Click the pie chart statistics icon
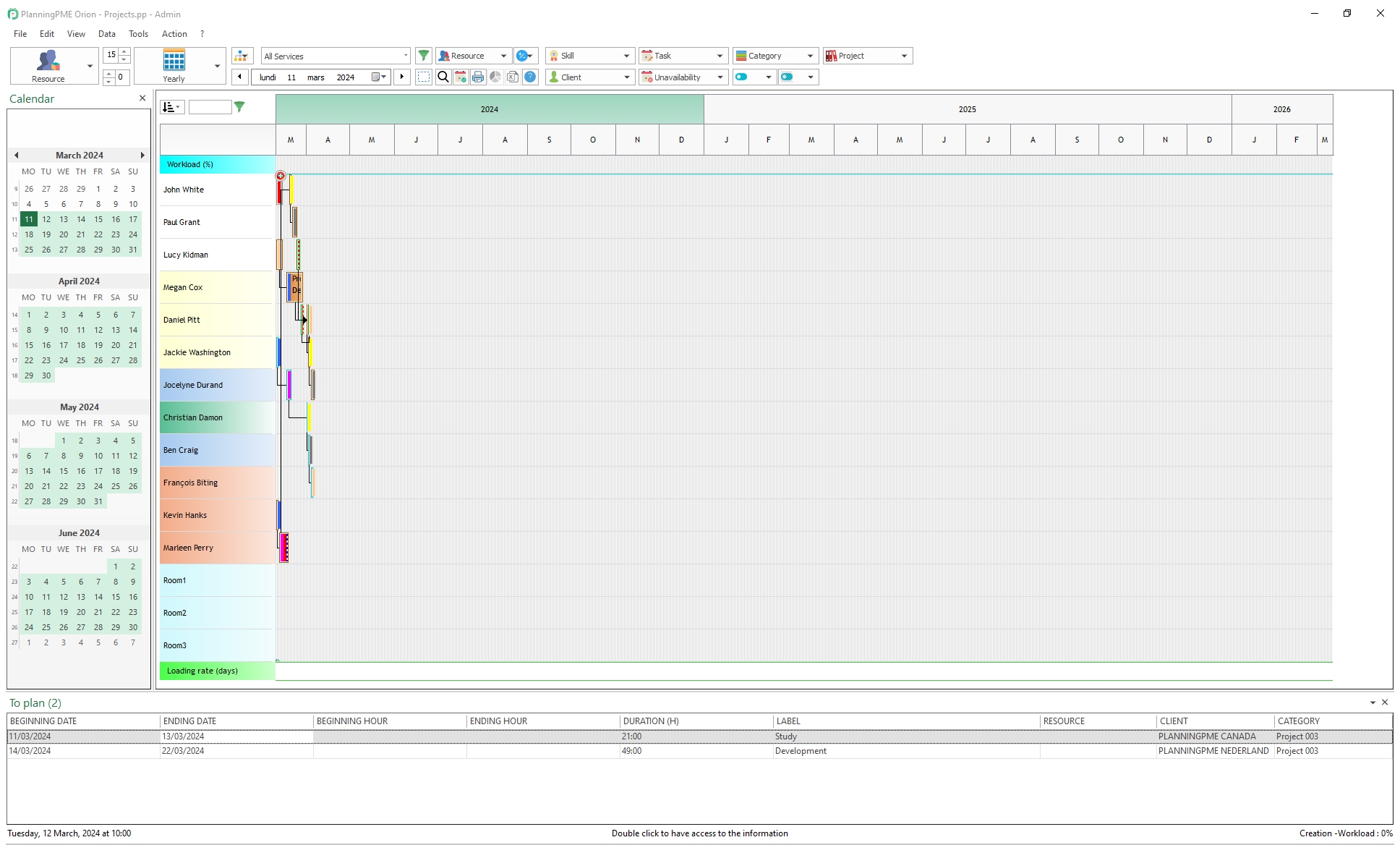Viewport: 1400px width, 845px height. pos(495,77)
